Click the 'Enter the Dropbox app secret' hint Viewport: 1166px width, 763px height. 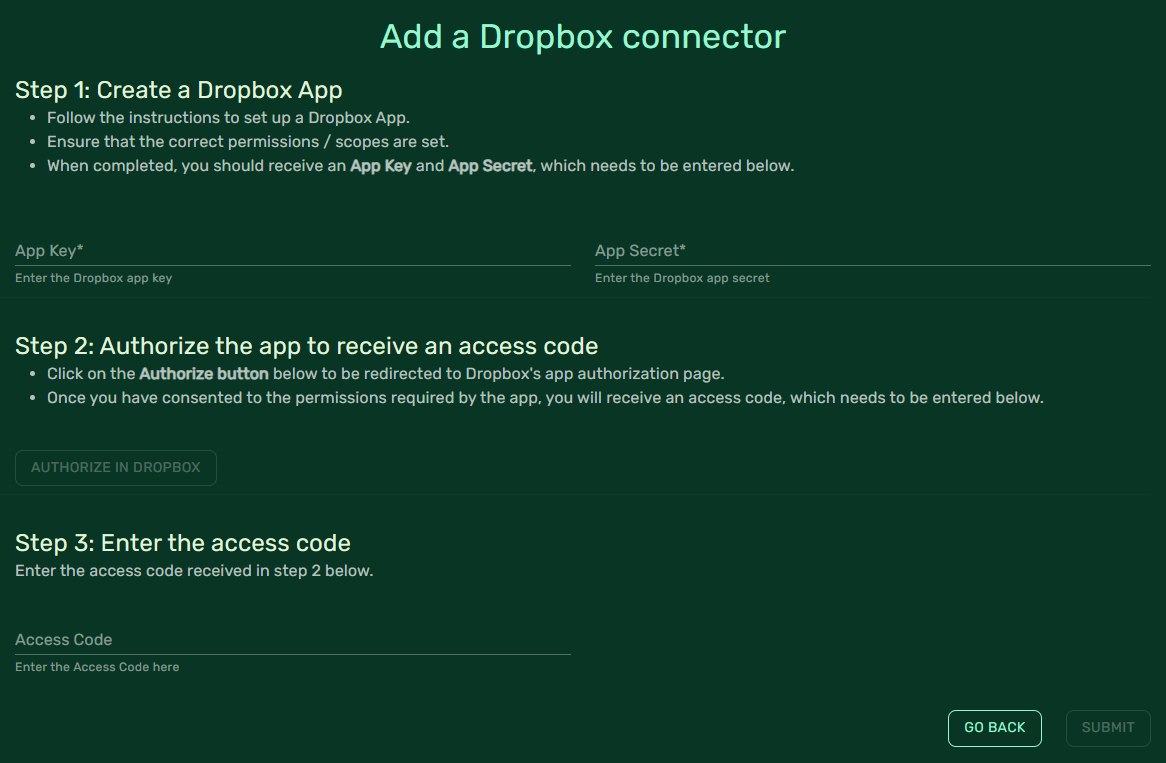point(682,278)
